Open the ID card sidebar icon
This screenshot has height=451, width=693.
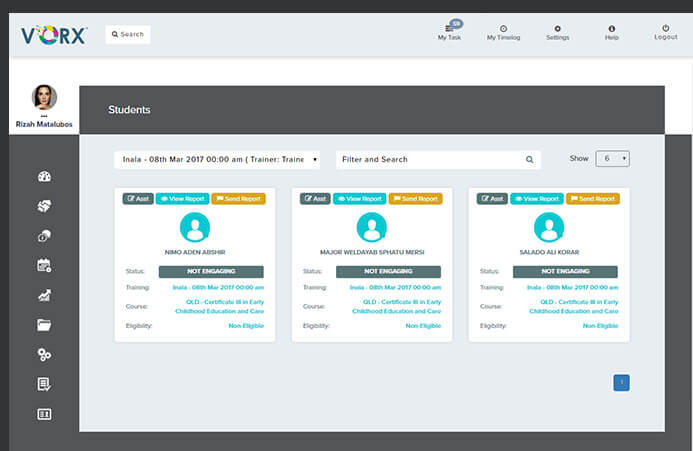point(44,414)
